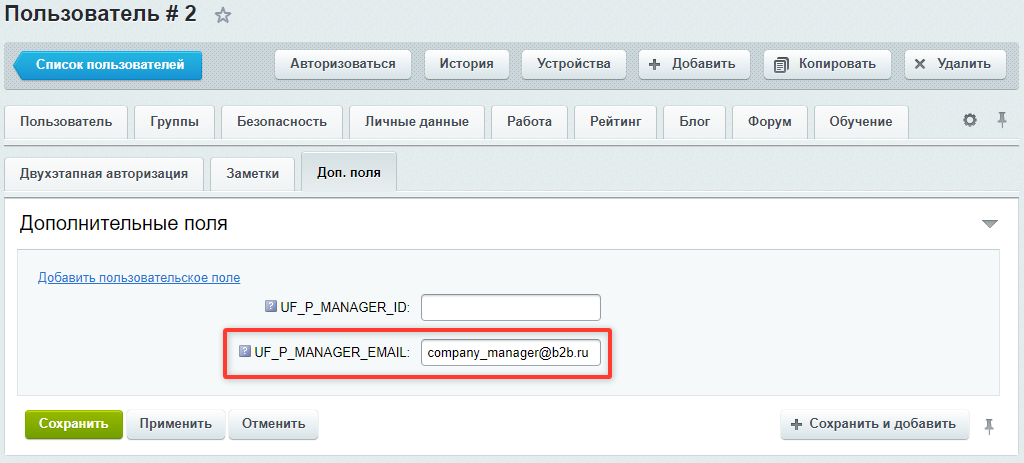Click Копировать to copy the user
Image resolution: width=1024 pixels, height=463 pixels.
[827, 64]
